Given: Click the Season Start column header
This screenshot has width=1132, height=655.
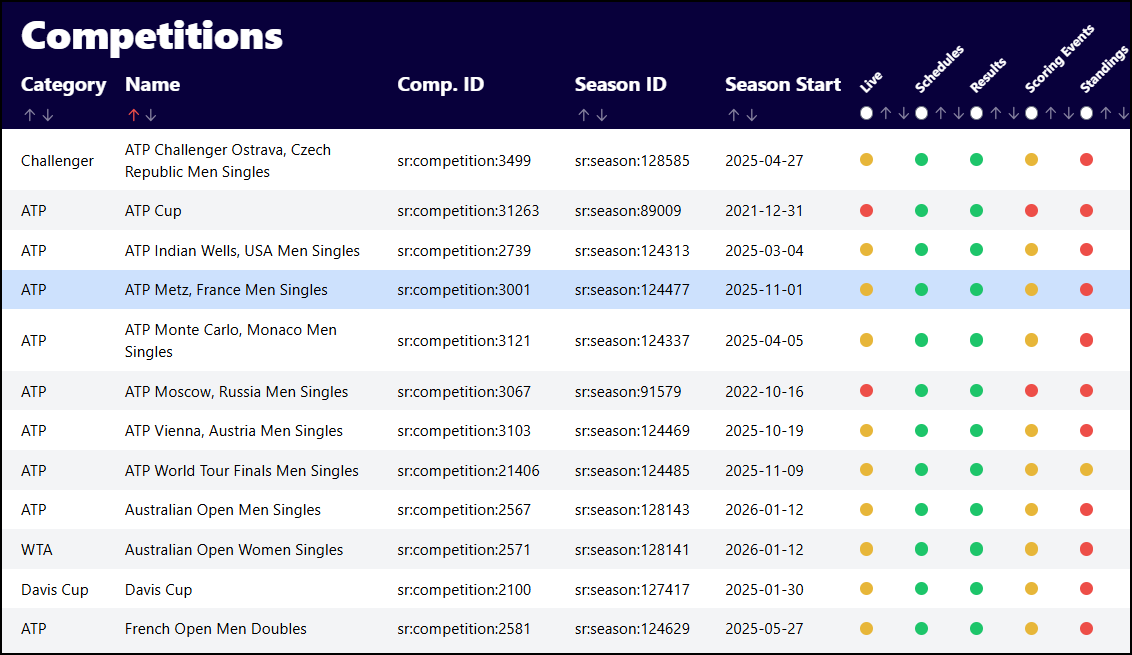Looking at the screenshot, I should tap(783, 84).
